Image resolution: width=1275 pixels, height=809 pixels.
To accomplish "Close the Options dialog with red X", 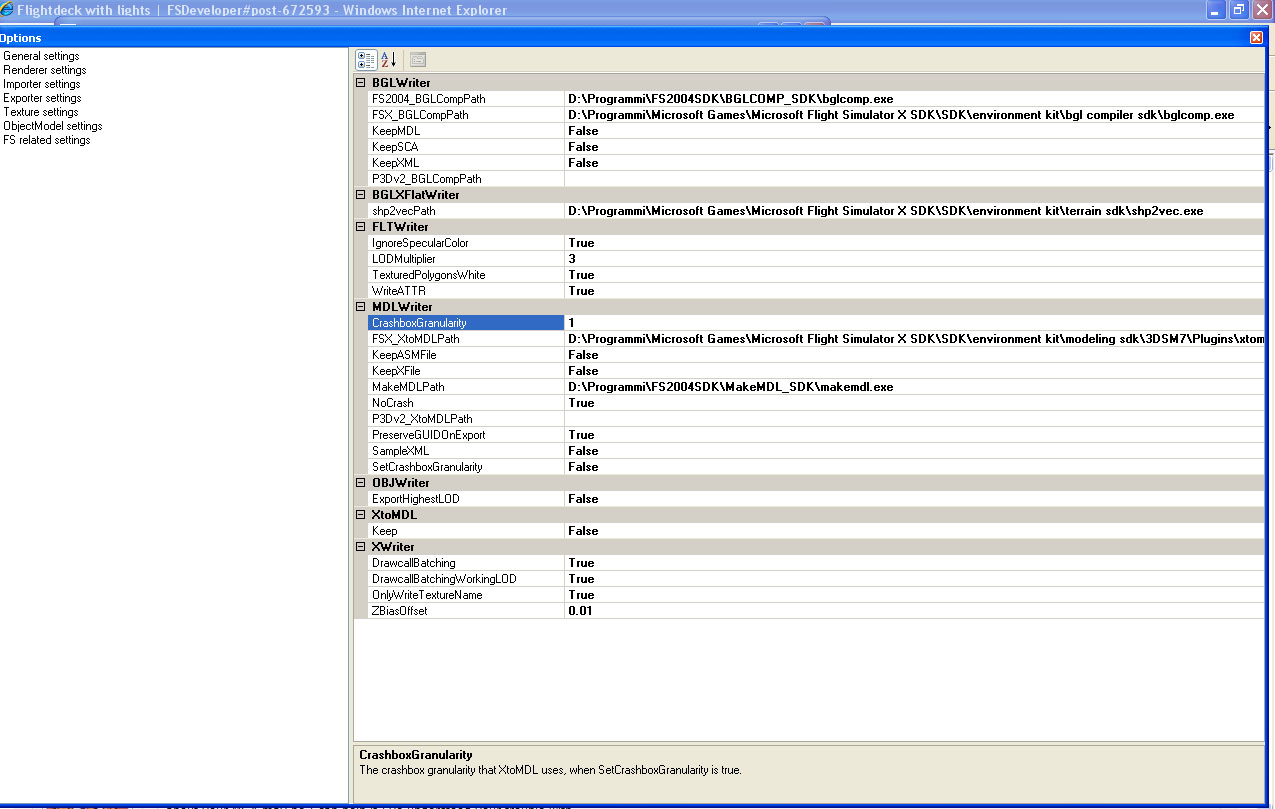I will [1256, 37].
